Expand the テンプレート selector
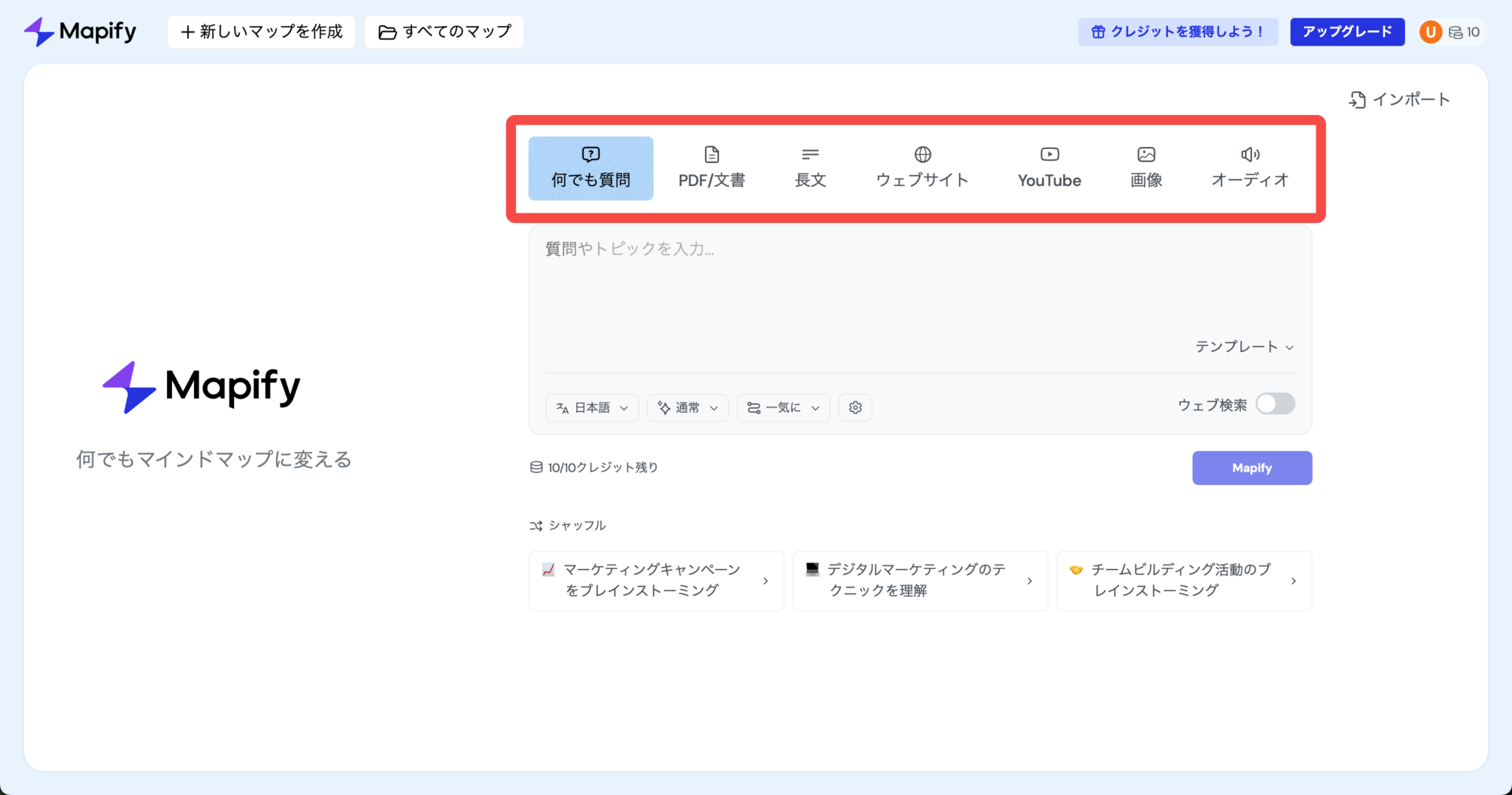 [1243, 346]
